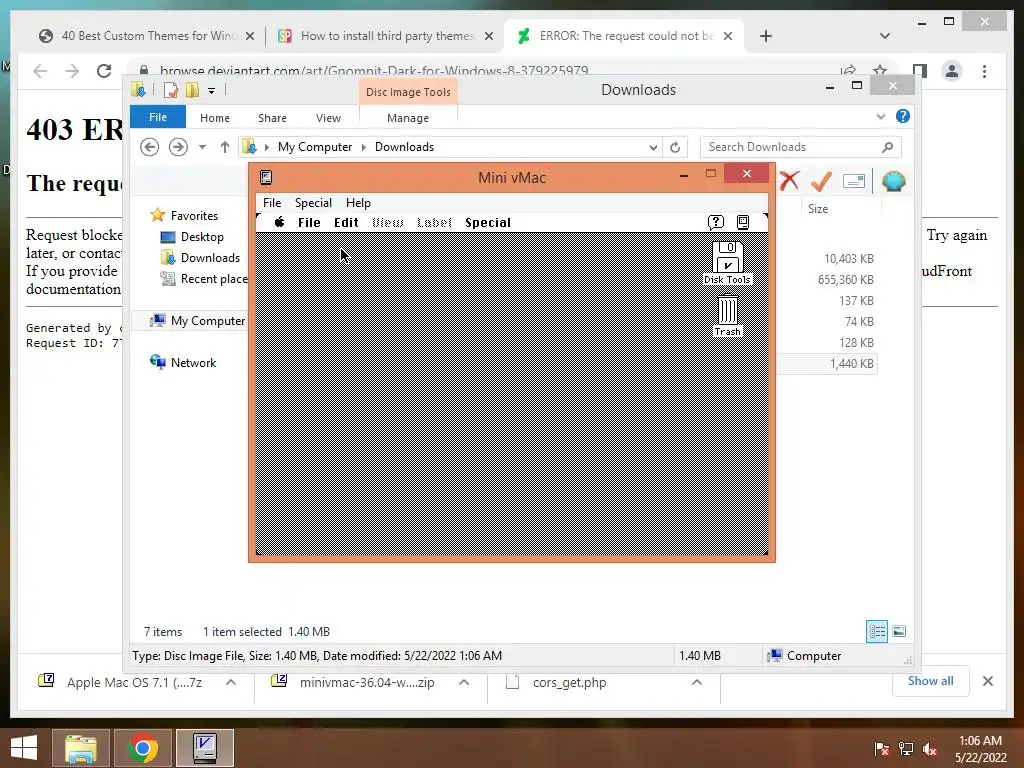This screenshot has width=1024, height=768.
Task: Click the Explorer forward arrow
Action: pyautogui.click(x=178, y=147)
